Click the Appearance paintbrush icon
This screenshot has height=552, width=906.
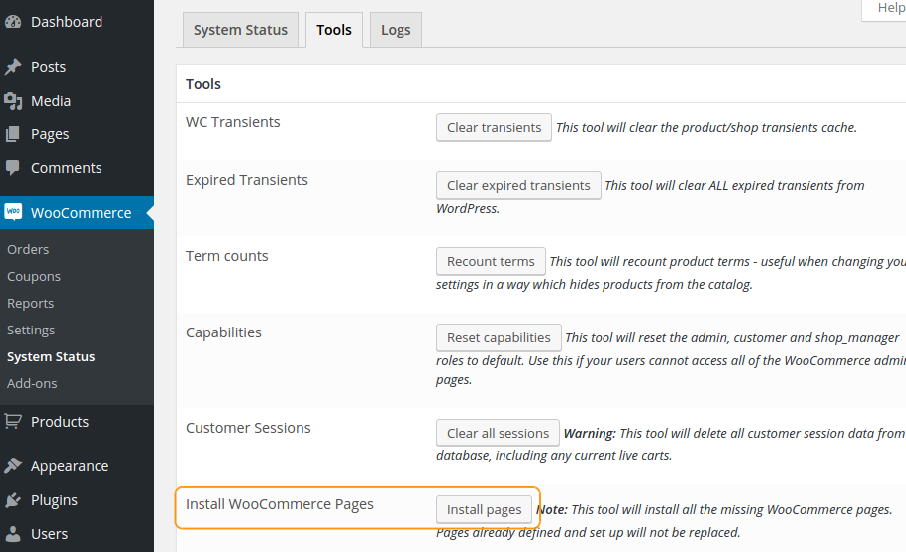coord(13,466)
